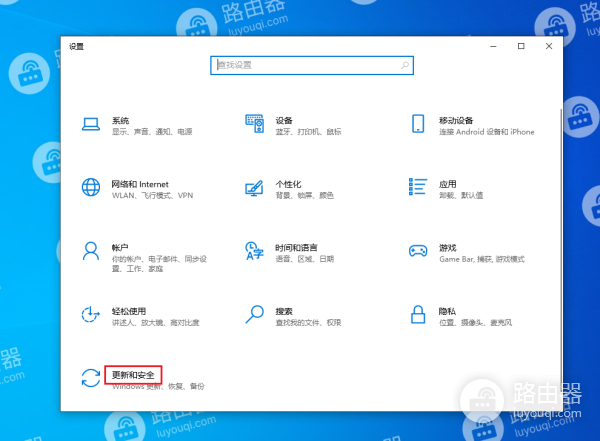Focus the 查找设置 search field
The width and height of the screenshot is (600, 441).
(312, 65)
